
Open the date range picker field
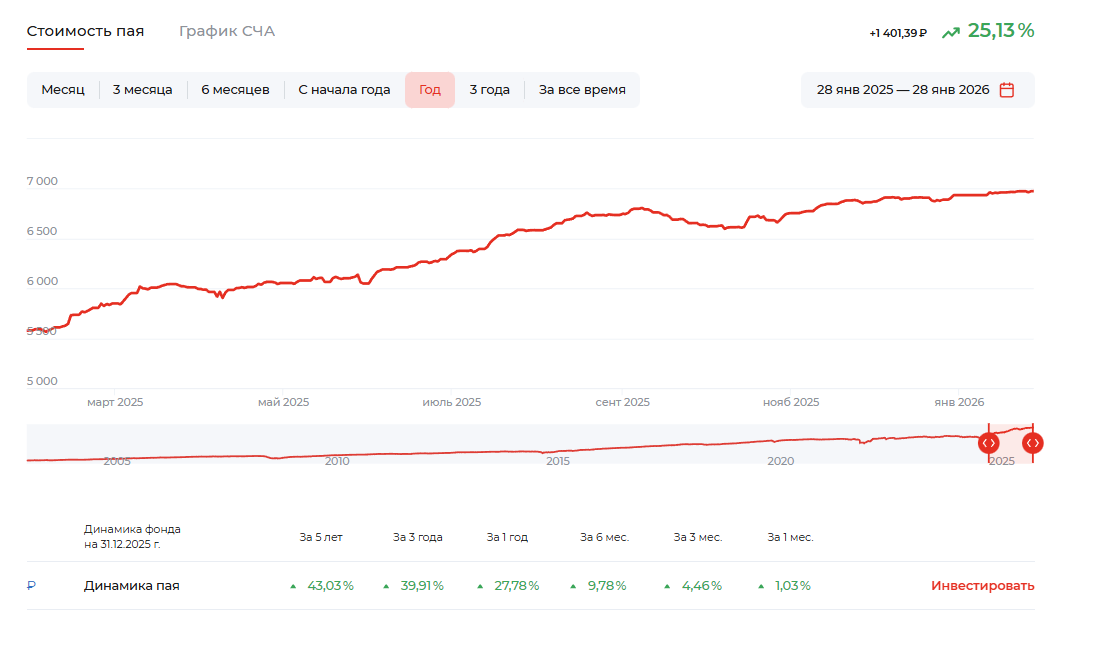tap(902, 90)
